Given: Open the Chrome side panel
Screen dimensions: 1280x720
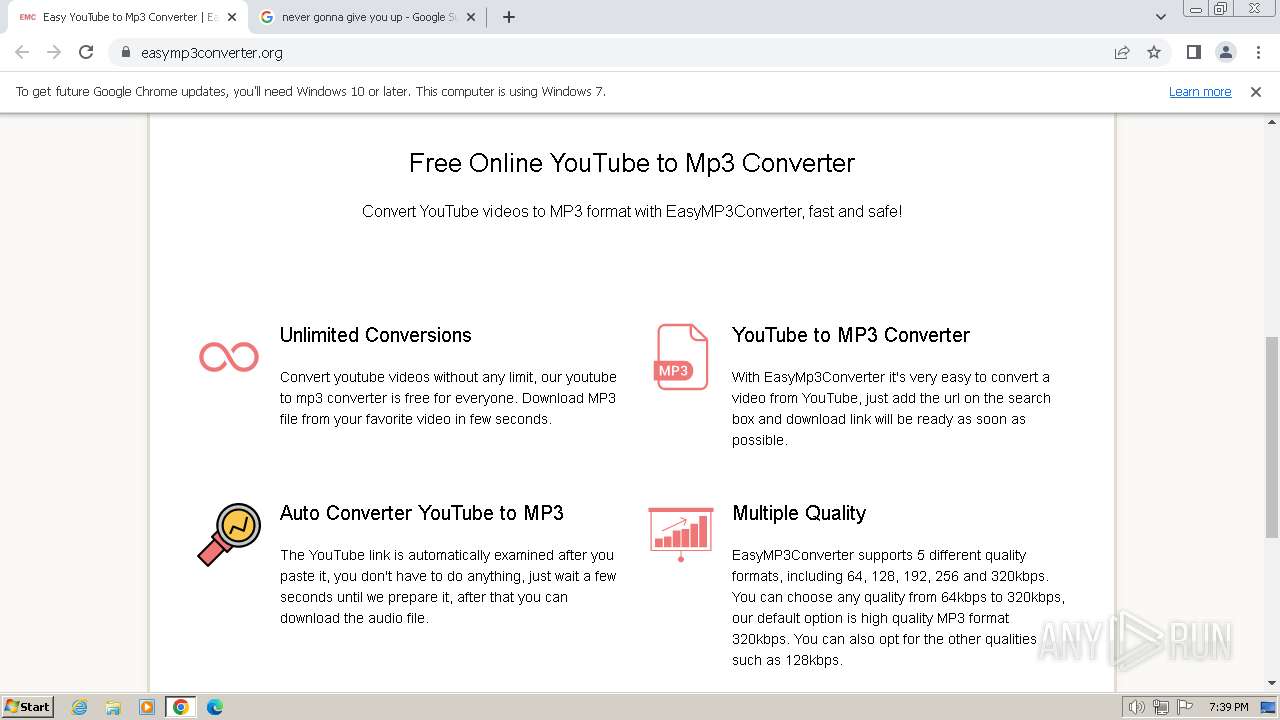Looking at the screenshot, I should click(1193, 52).
